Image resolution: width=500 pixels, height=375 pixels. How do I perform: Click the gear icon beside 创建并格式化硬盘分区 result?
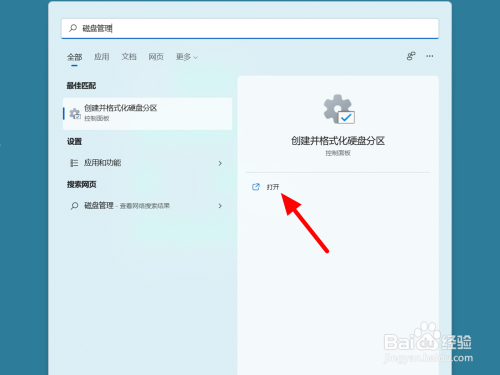coord(75,114)
